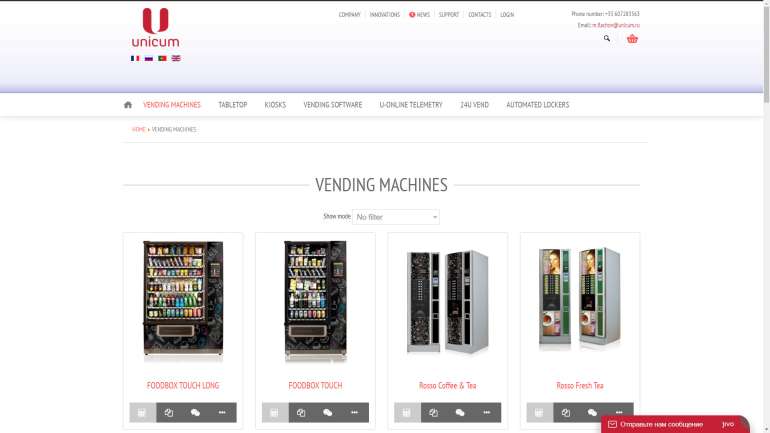This screenshot has height=433, width=770.
Task: Switch language to the French flag
Action: pyautogui.click(x=135, y=58)
